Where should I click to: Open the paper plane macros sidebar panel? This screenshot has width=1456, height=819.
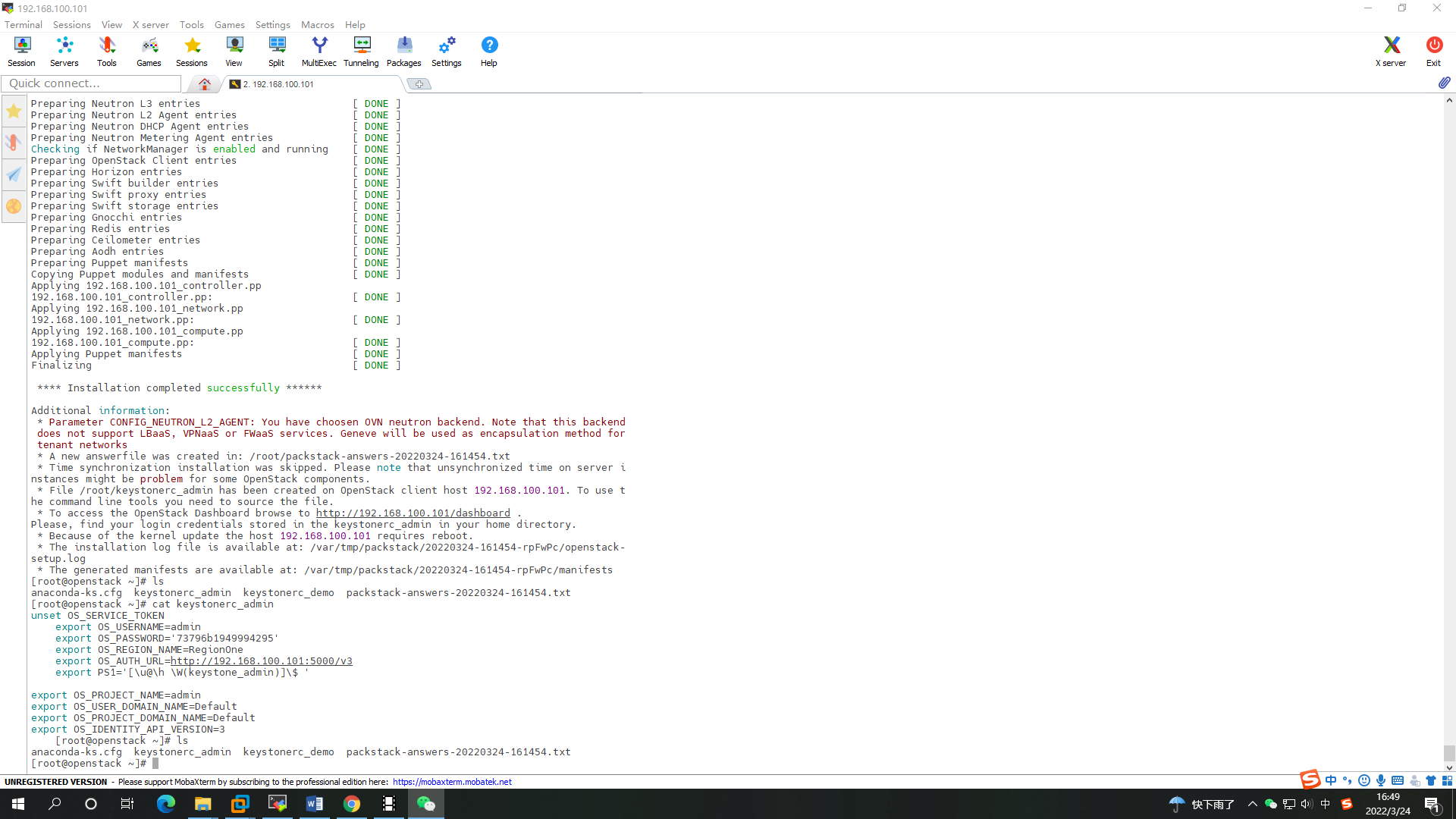coord(13,174)
